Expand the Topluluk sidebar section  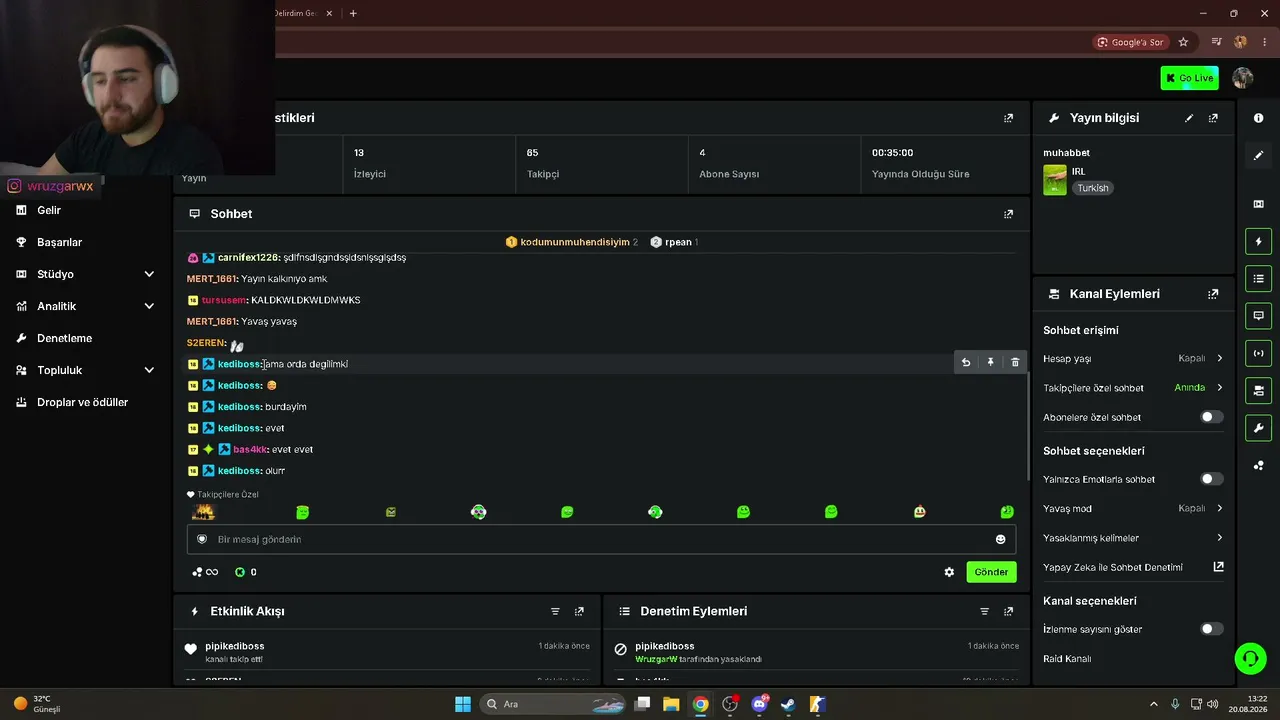pyautogui.click(x=149, y=370)
